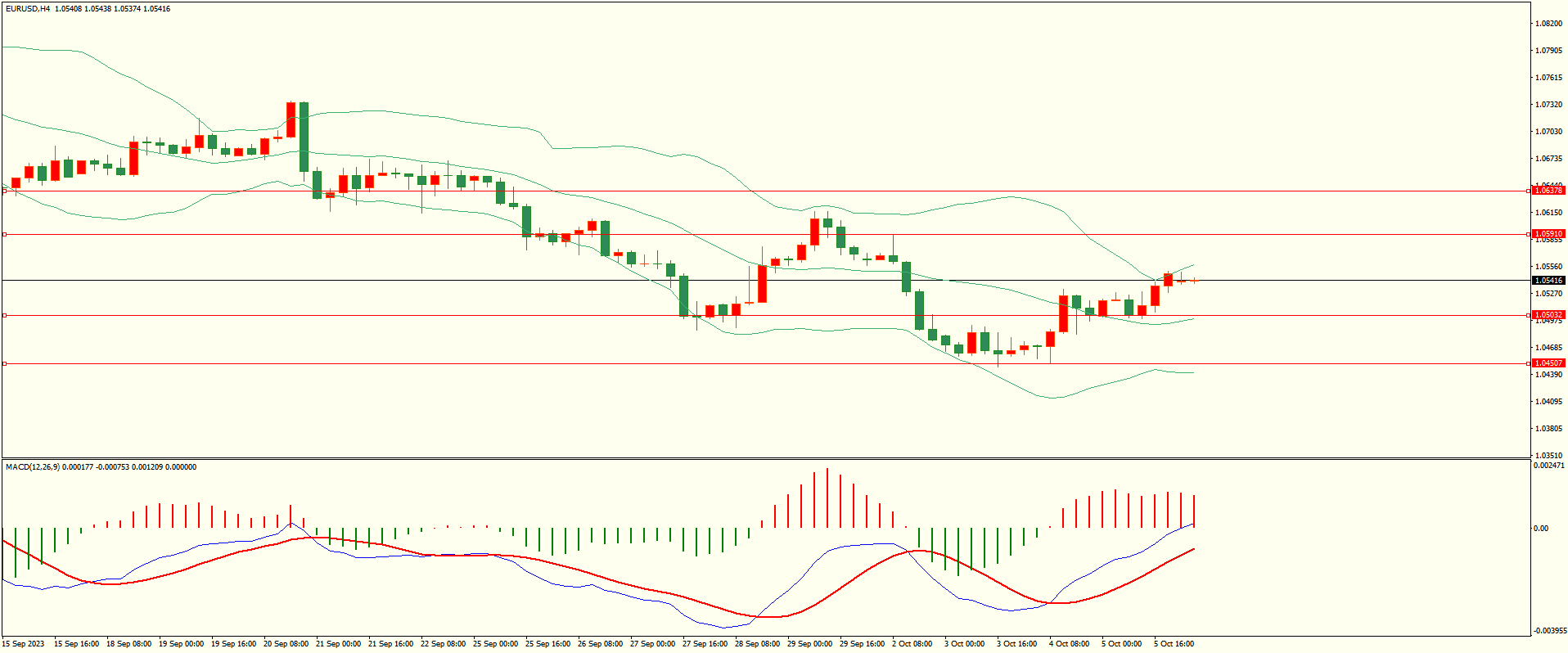Click the tallest green candle near 20 Sep

(304, 137)
